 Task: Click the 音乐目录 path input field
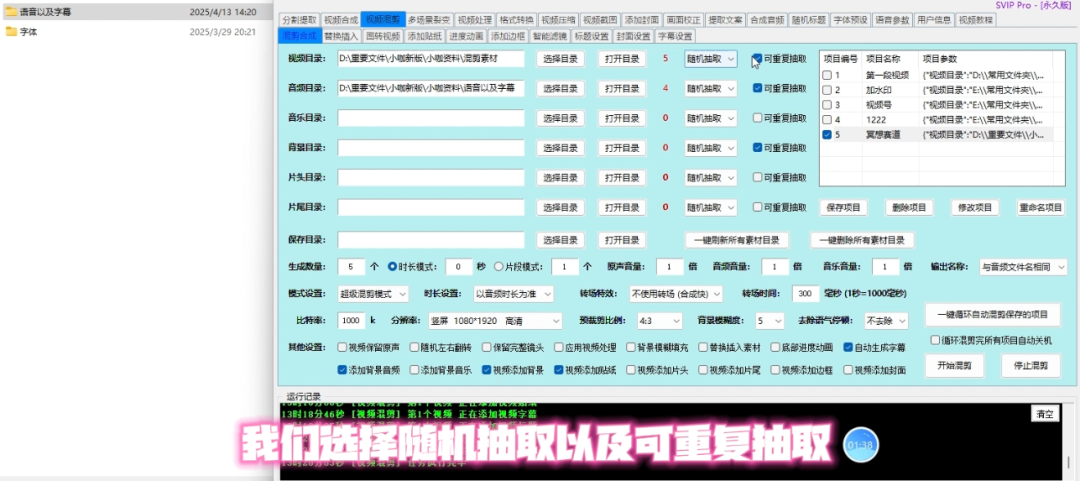(x=430, y=118)
